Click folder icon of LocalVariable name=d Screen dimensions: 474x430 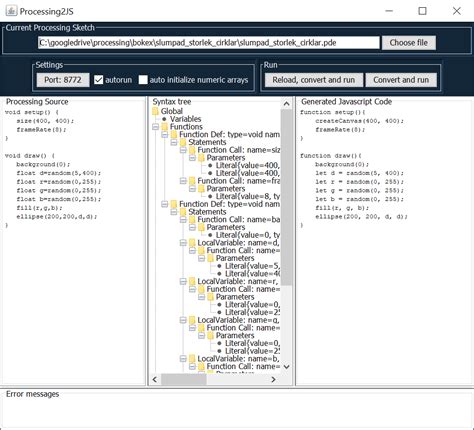tap(192, 243)
